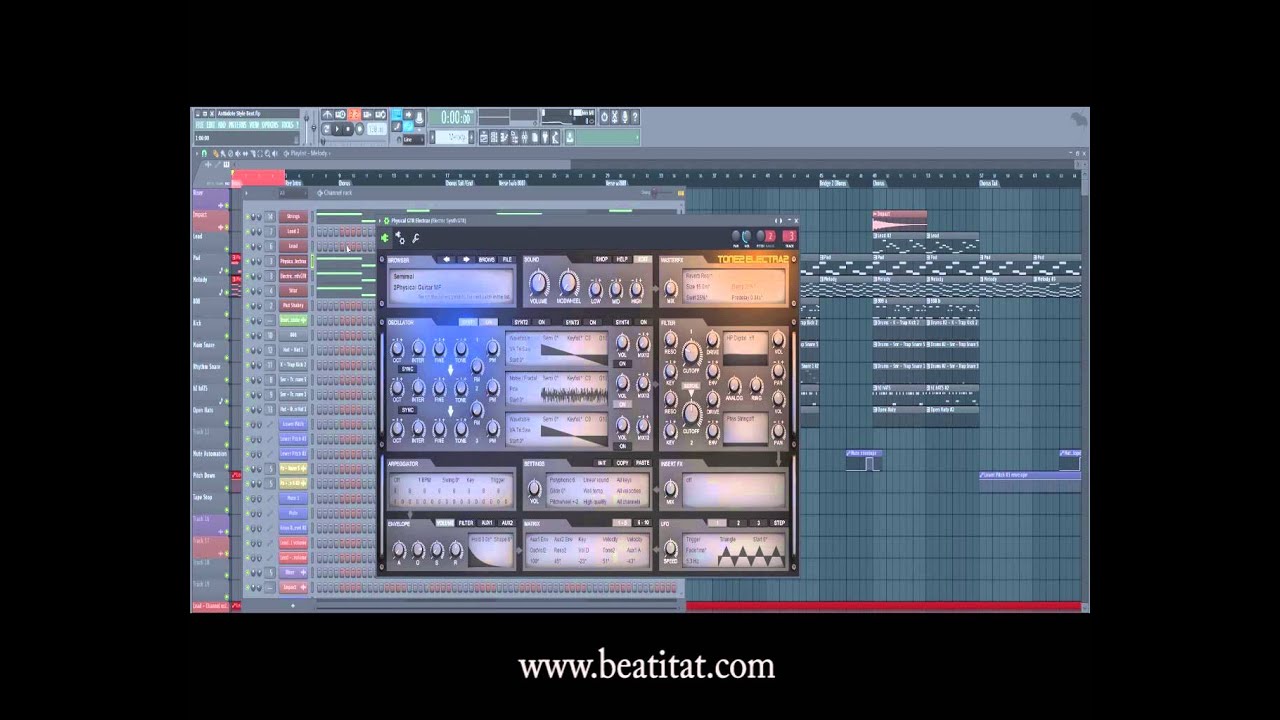The height and width of the screenshot is (720, 1280).
Task: Click next preset arrow in Electra2 browser
Action: pyautogui.click(x=466, y=259)
